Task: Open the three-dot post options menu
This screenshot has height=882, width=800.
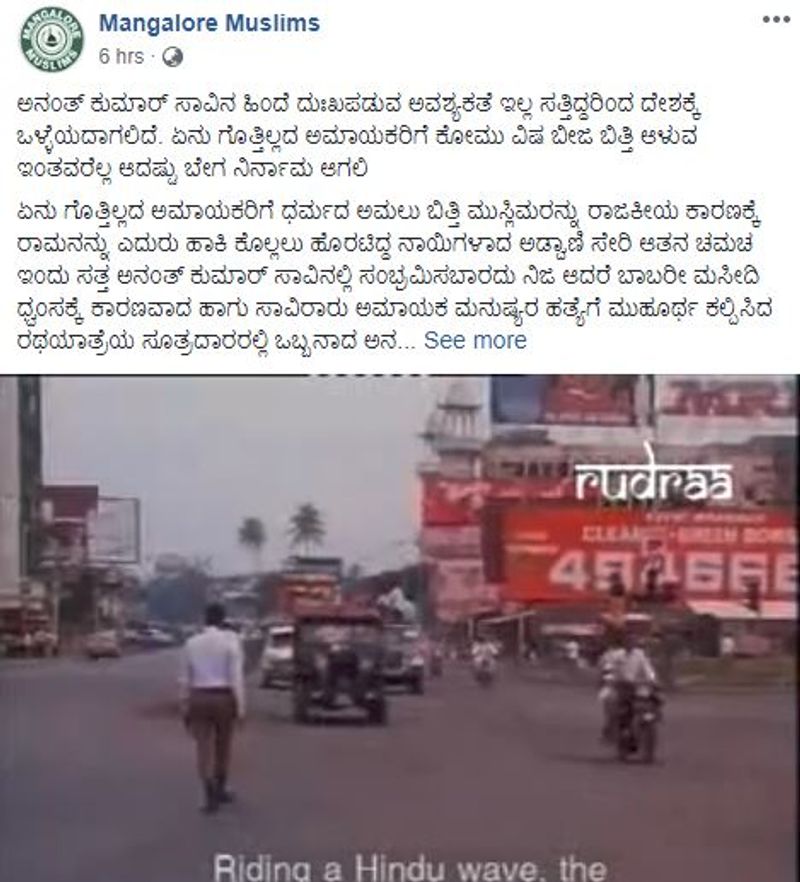Action: pos(776,20)
